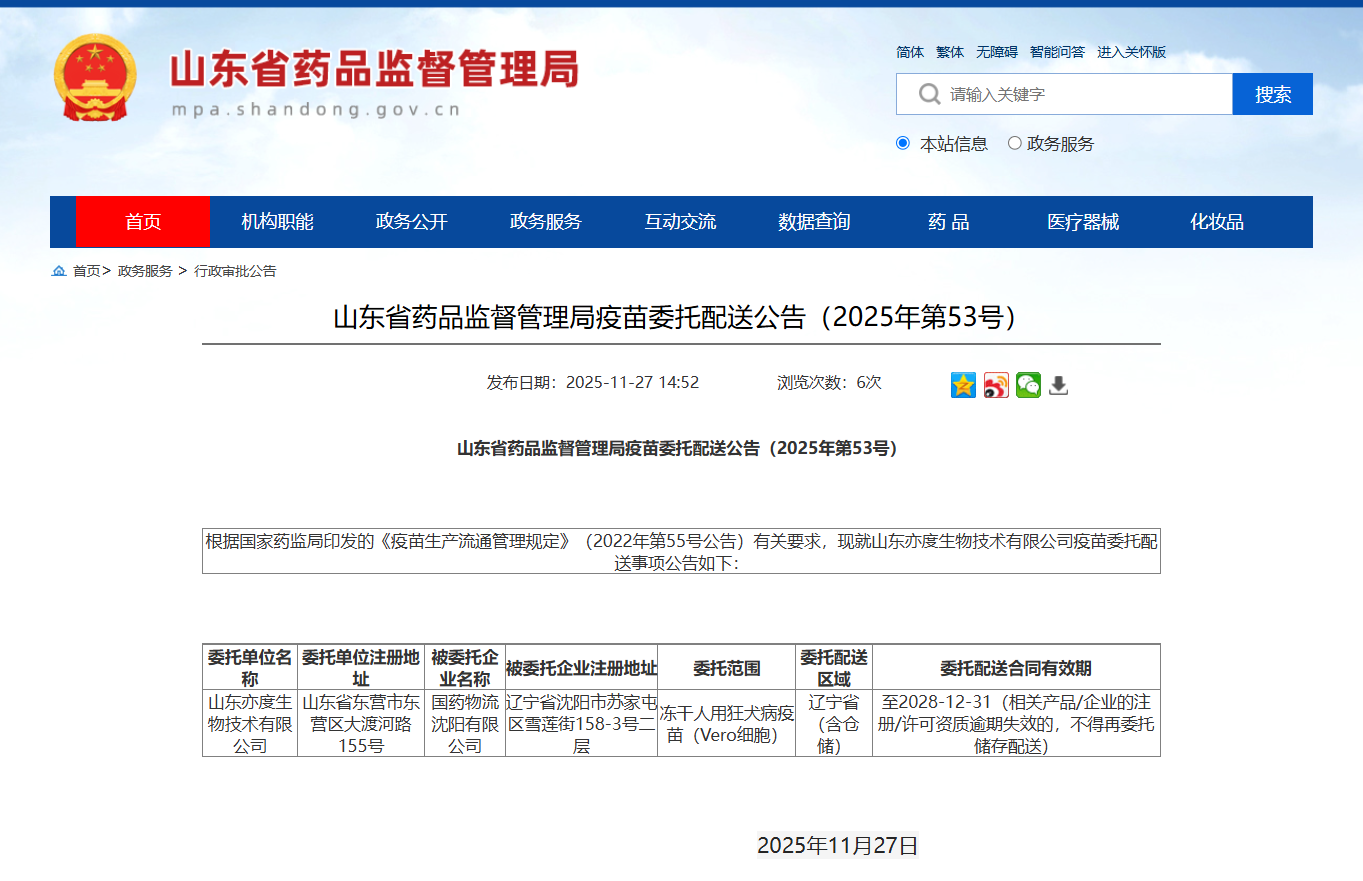Focus the keyword search input field
Screen dimensions: 1363x881
coord(1085,94)
